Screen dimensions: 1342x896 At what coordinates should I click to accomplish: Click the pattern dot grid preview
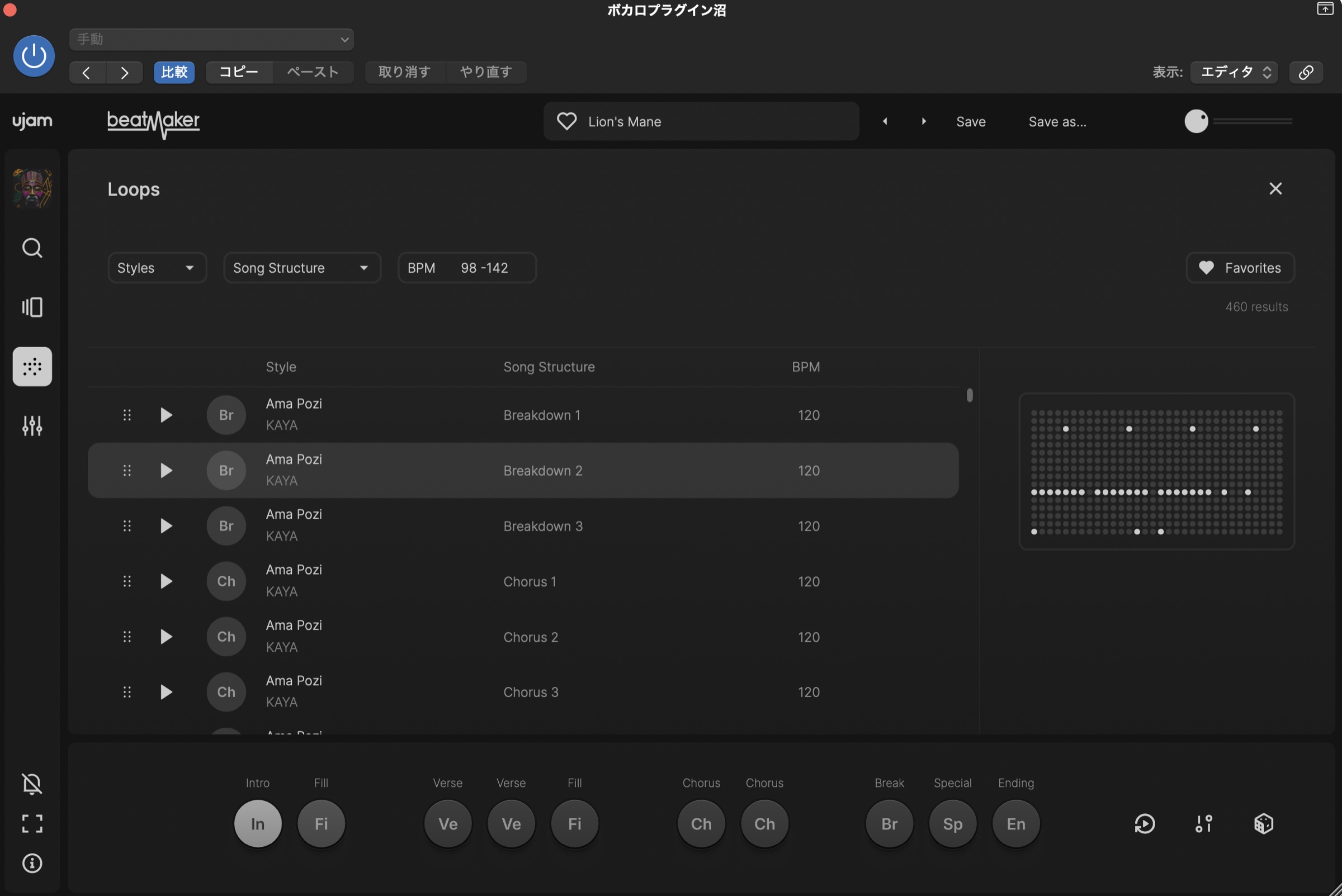(1157, 471)
